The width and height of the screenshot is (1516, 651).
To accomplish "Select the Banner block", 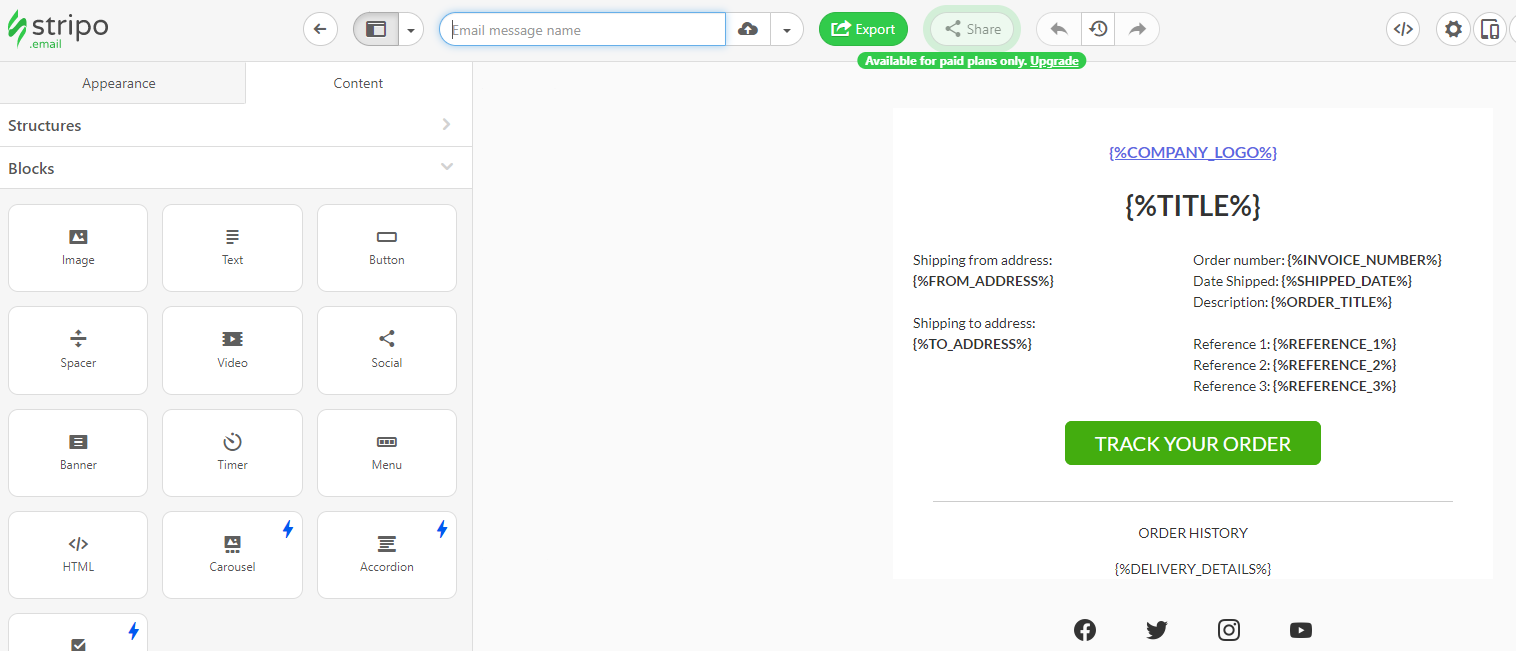I will tap(78, 453).
